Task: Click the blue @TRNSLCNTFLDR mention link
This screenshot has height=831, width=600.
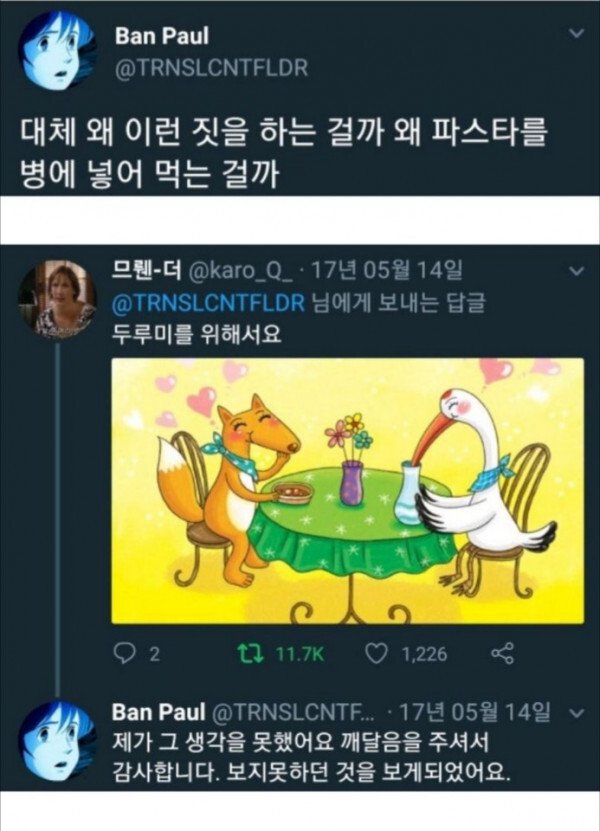Action: pos(209,303)
